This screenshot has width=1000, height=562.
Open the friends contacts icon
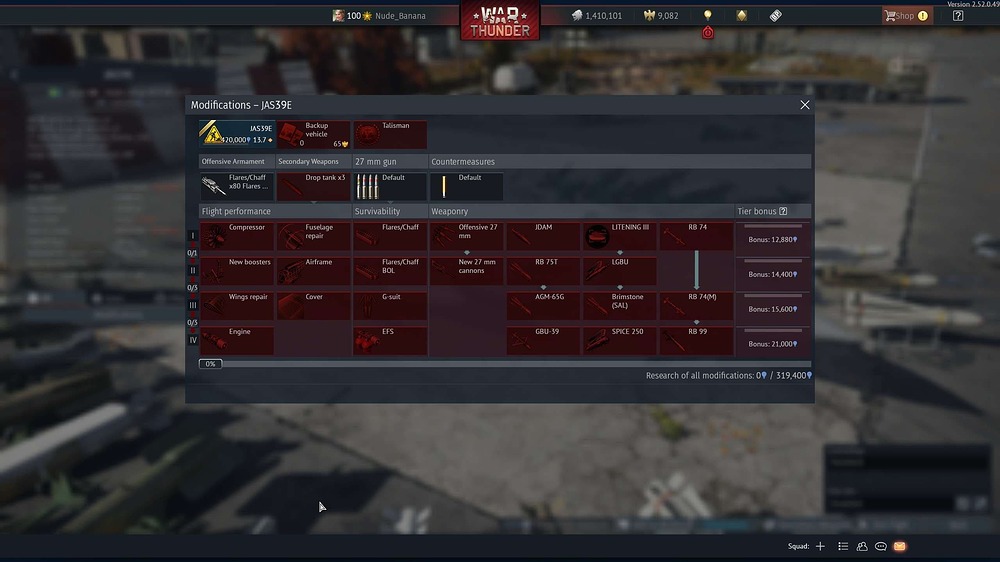(862, 546)
